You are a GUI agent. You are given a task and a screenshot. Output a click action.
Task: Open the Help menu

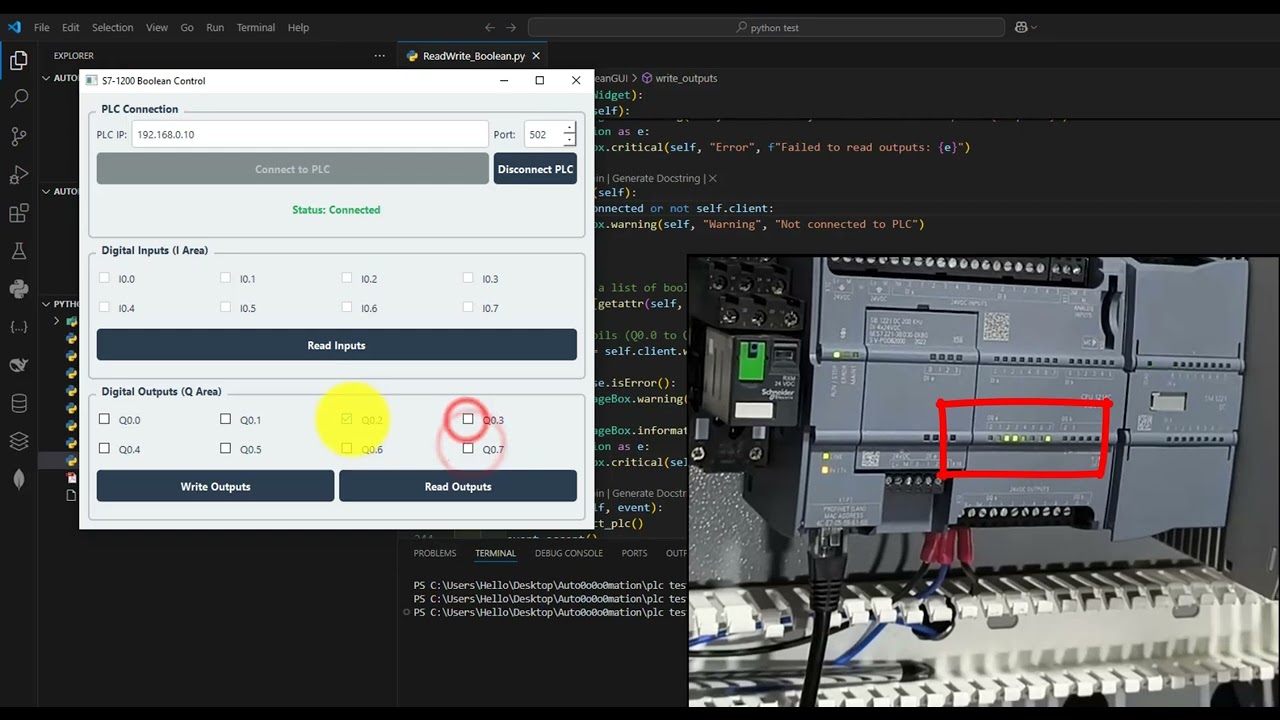[x=298, y=27]
